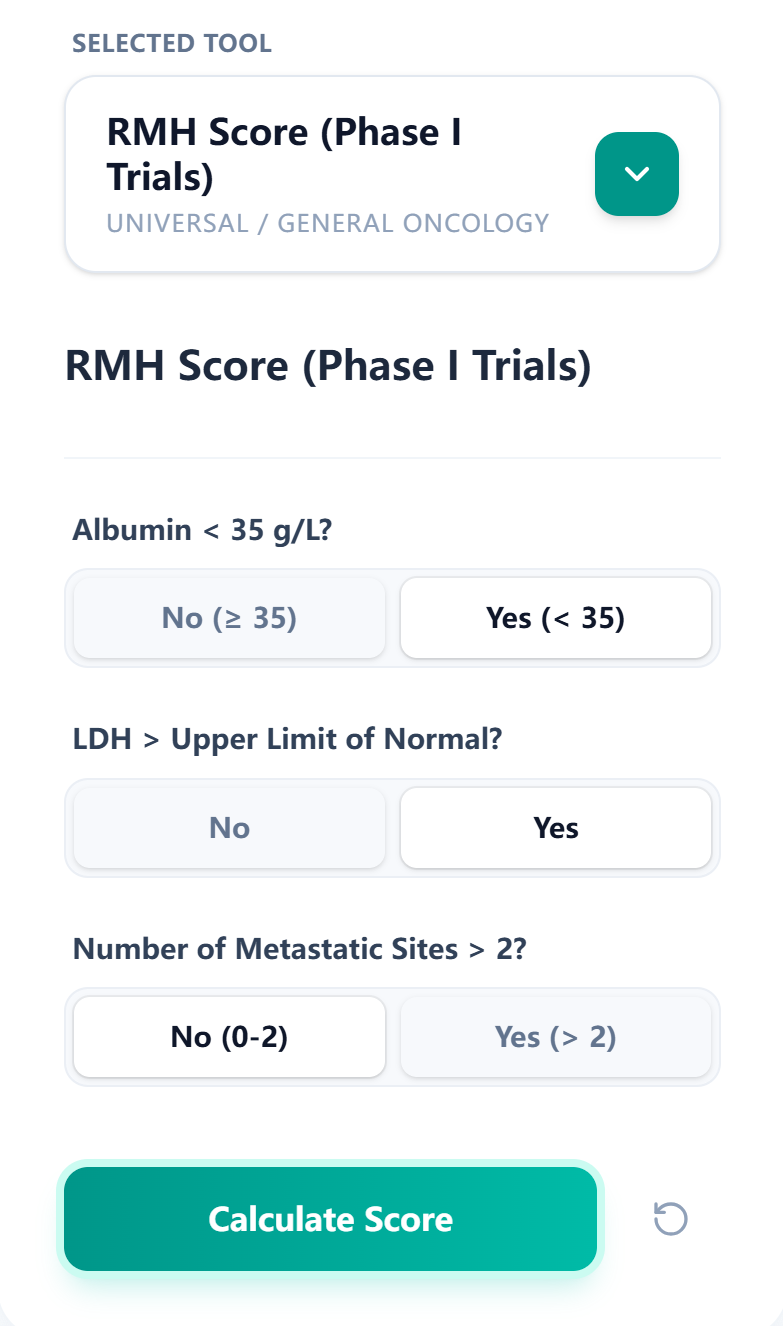
Task: Click Calculate Score to compute the RMH score
Action: coord(330,1219)
